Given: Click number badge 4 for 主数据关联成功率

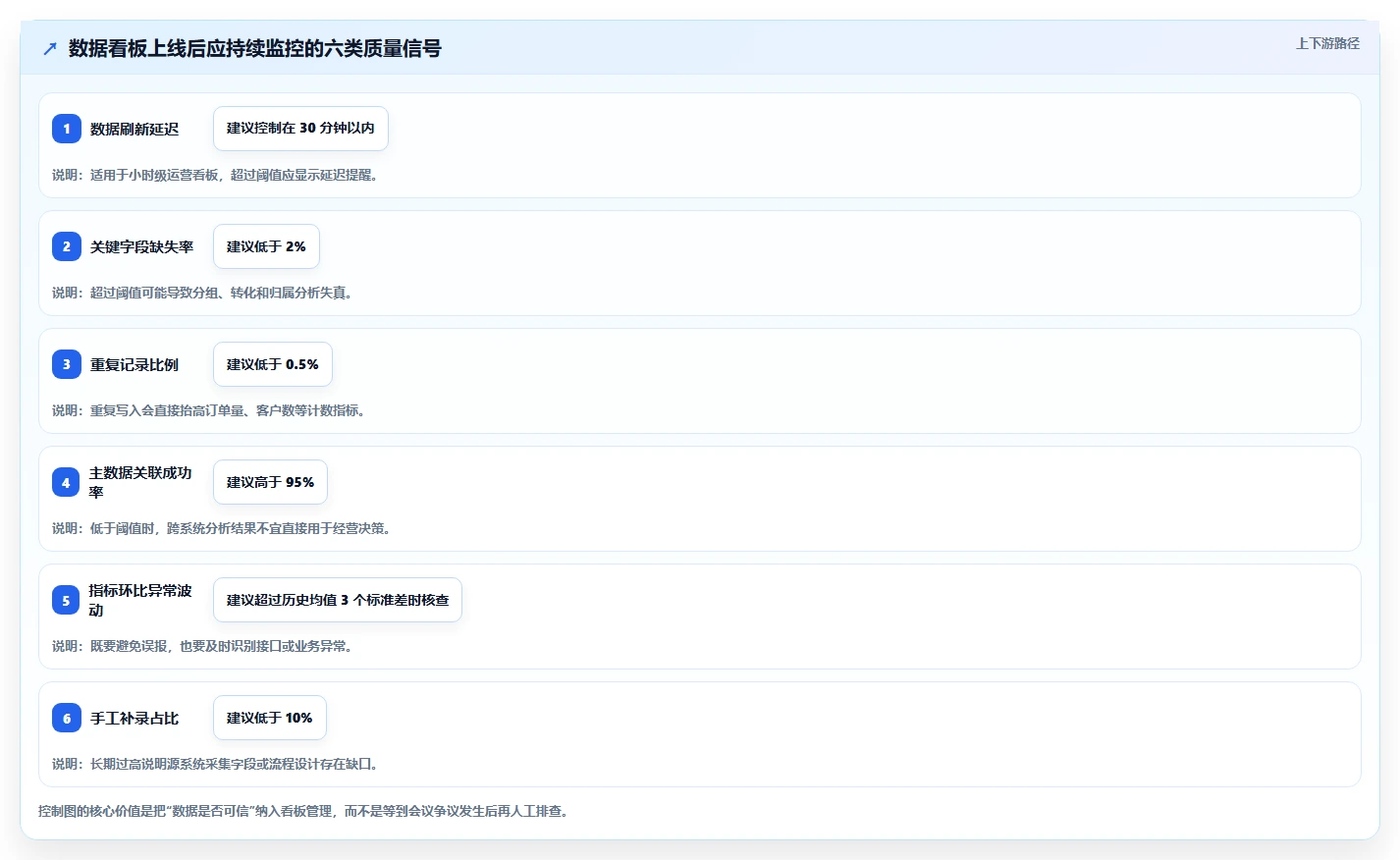Looking at the screenshot, I should (67, 482).
